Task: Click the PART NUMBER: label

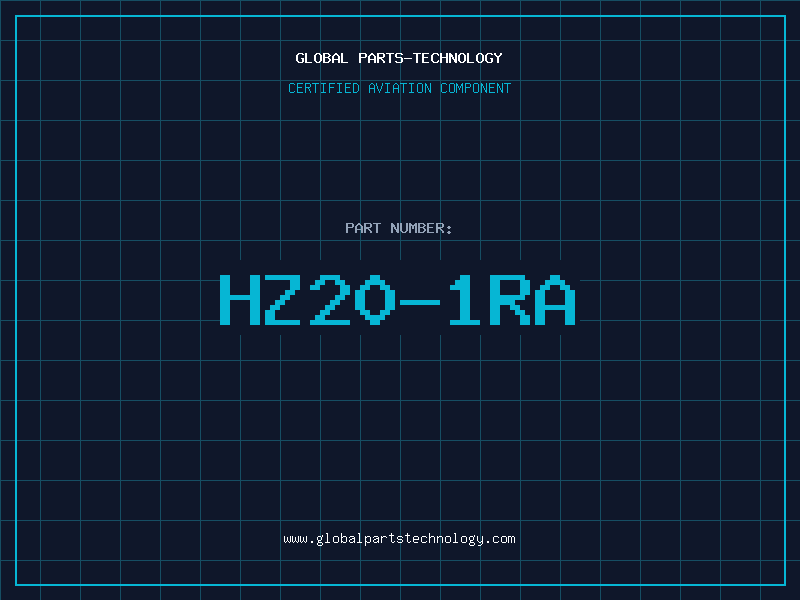Action: pyautogui.click(x=398, y=228)
